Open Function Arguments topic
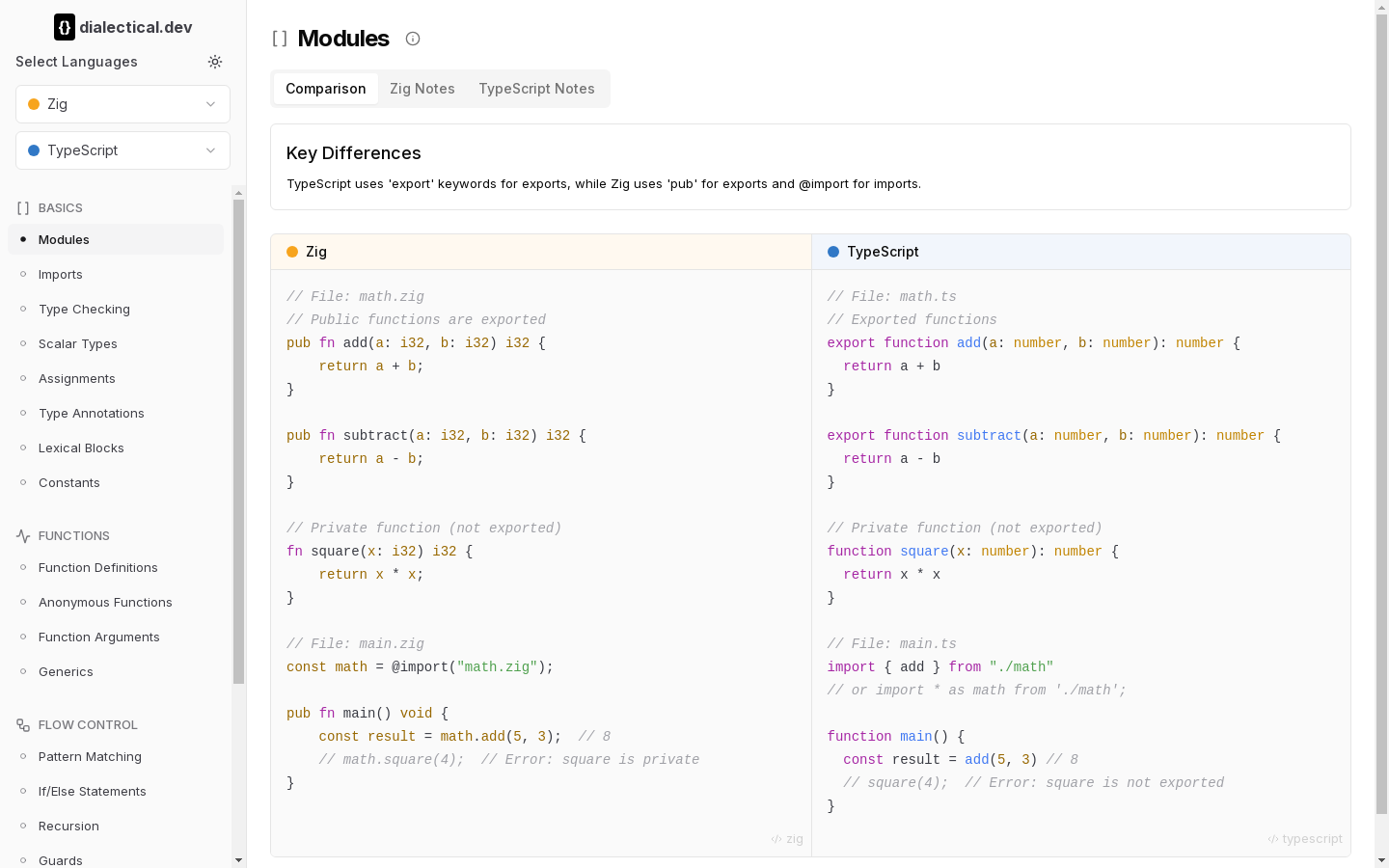This screenshot has height=868, width=1389. click(116, 637)
